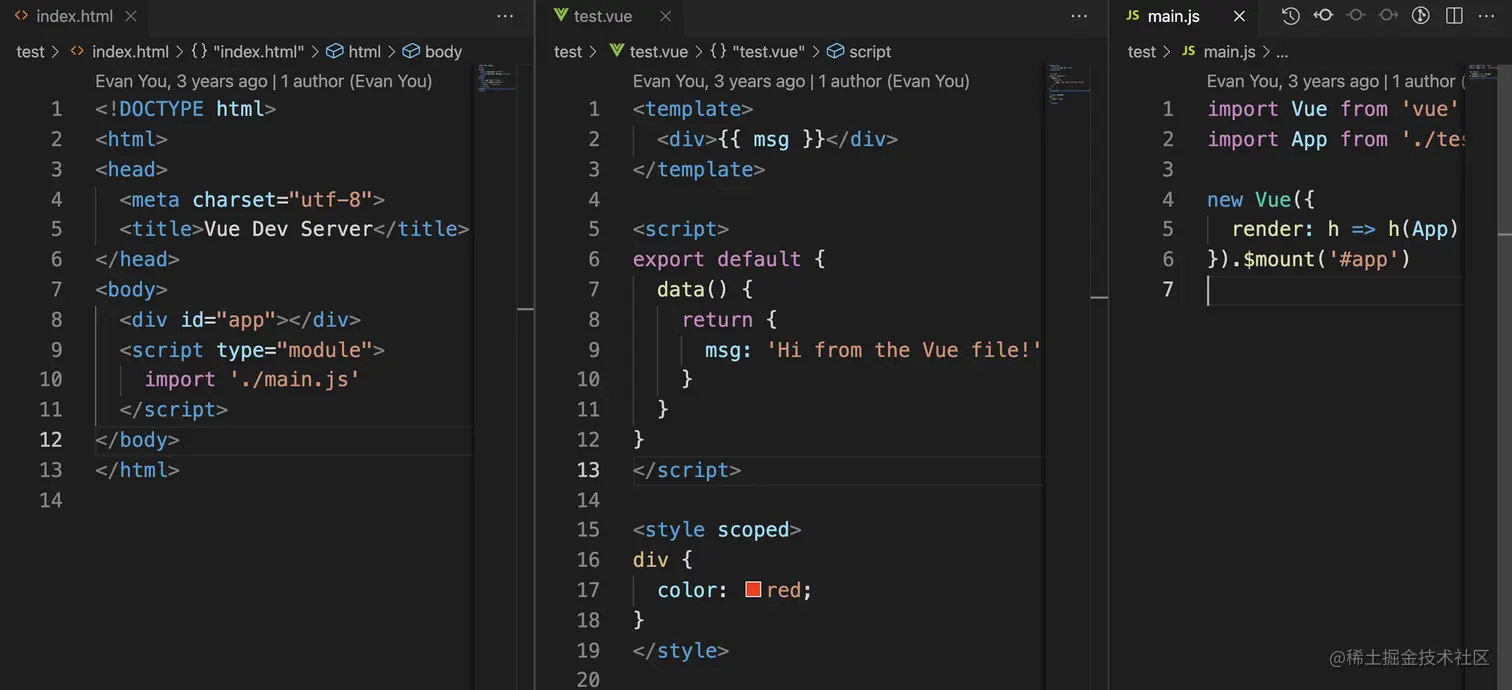This screenshot has width=1512, height=690.
Task: Open next revision with the right-arrow commit icon
Action: pos(1388,16)
